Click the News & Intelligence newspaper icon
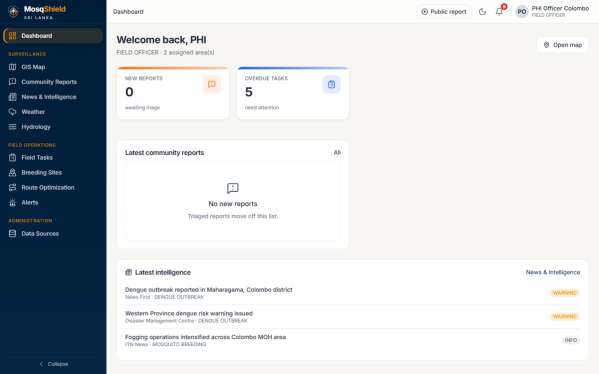Image resolution: width=599 pixels, height=374 pixels. coord(13,97)
